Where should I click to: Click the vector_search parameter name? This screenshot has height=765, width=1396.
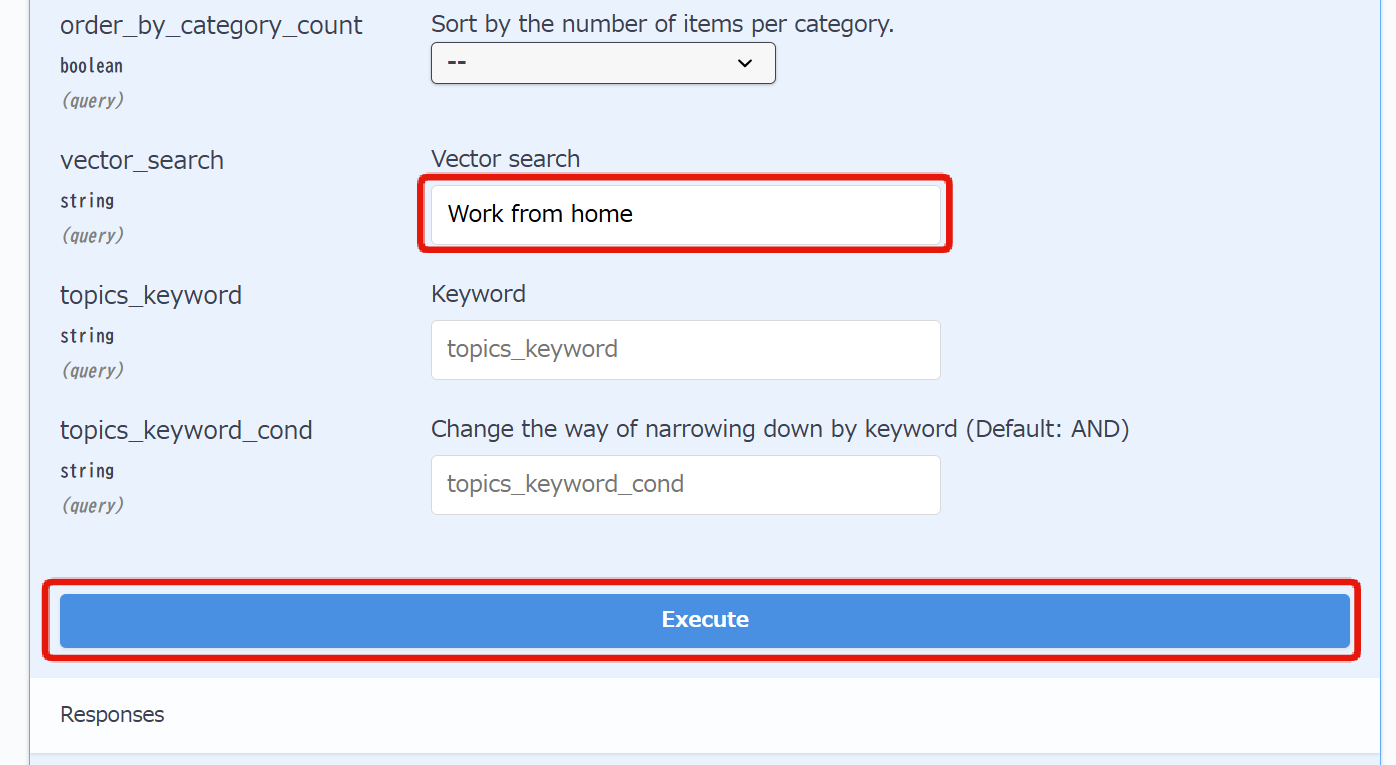(142, 160)
